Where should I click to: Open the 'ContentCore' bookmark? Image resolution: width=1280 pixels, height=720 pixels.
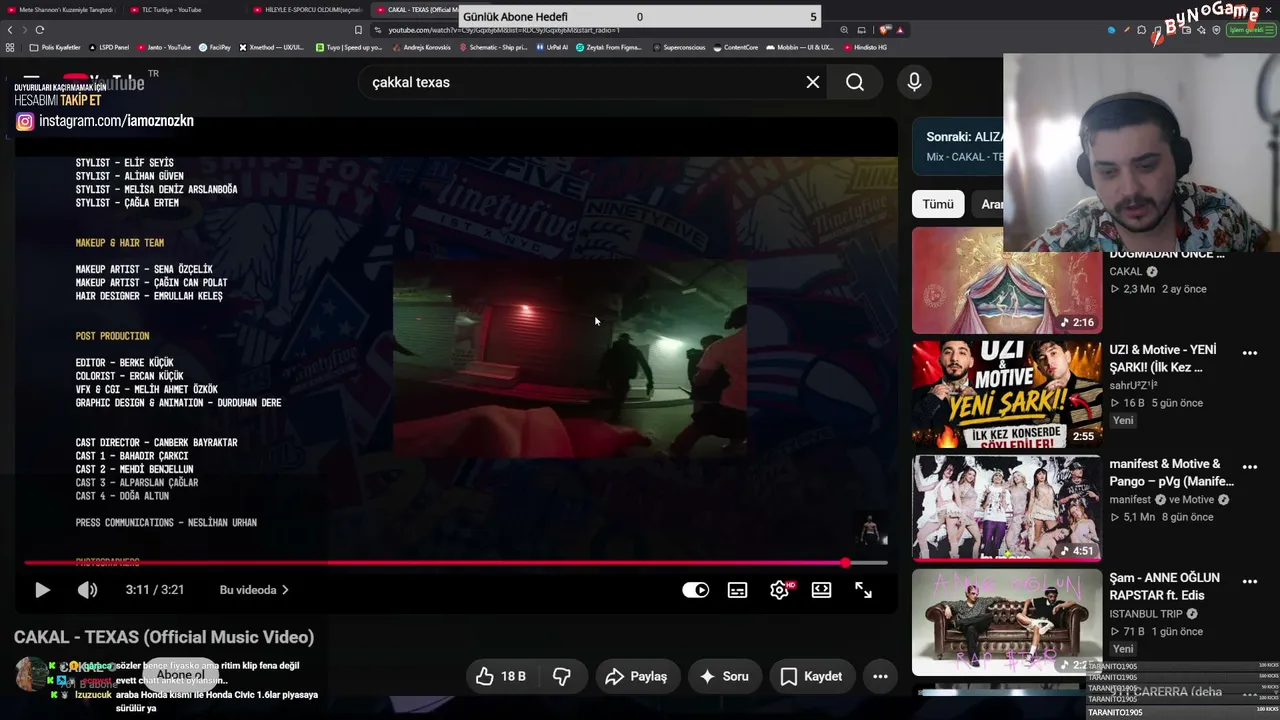(736, 47)
